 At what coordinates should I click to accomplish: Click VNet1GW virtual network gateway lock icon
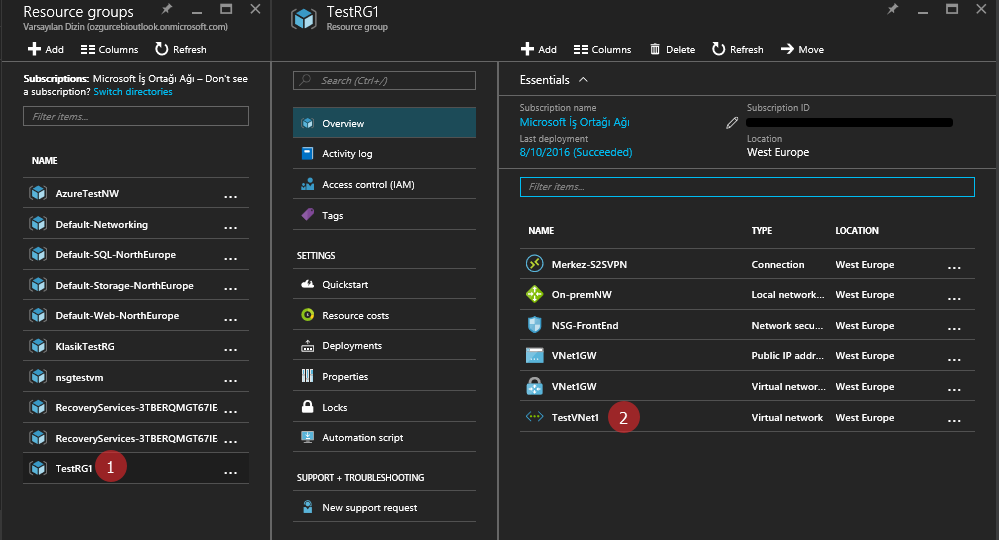[x=535, y=386]
